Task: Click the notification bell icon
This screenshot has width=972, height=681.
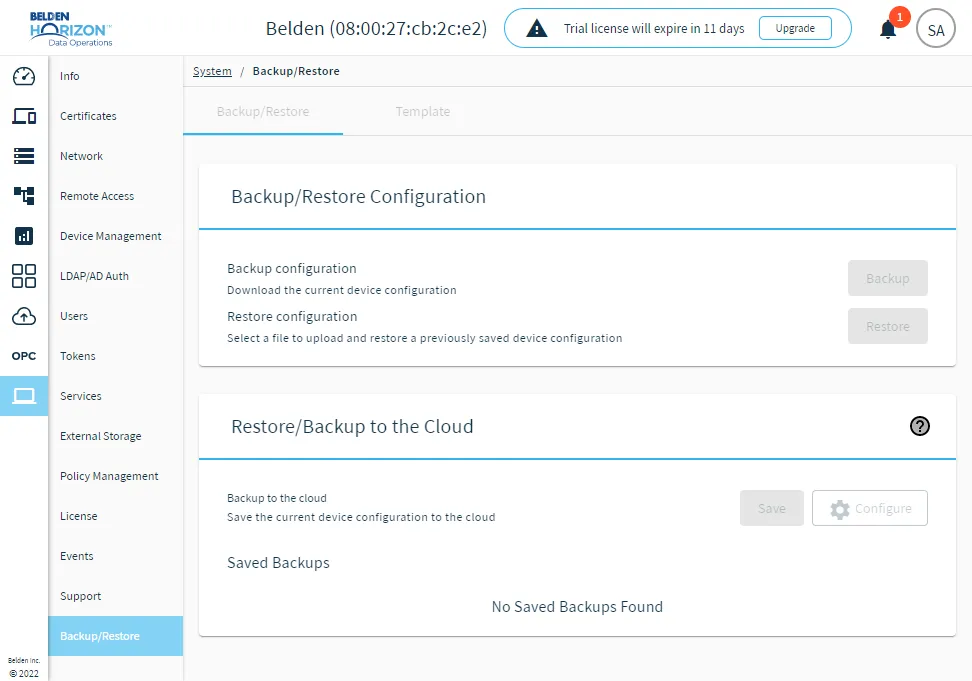Action: pyautogui.click(x=888, y=29)
